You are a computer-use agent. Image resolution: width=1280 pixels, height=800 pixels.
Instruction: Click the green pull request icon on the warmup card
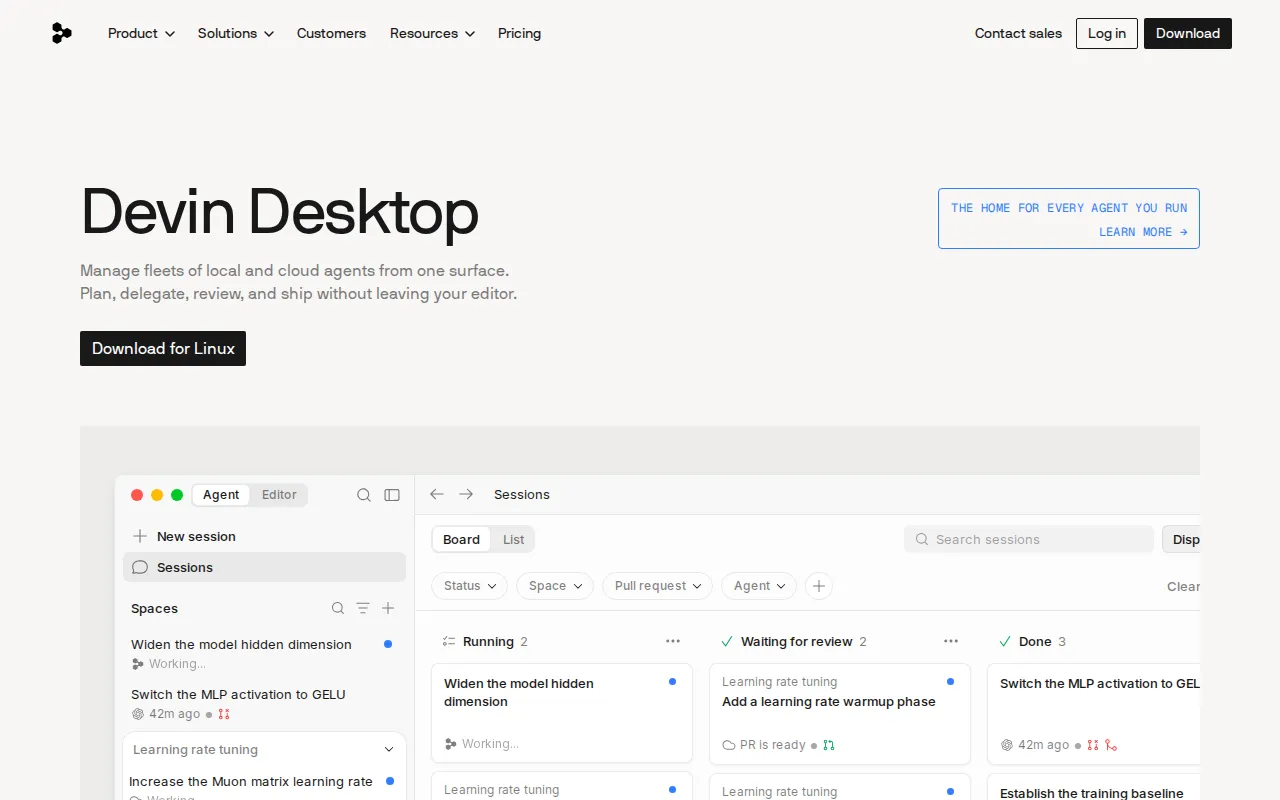coord(829,745)
